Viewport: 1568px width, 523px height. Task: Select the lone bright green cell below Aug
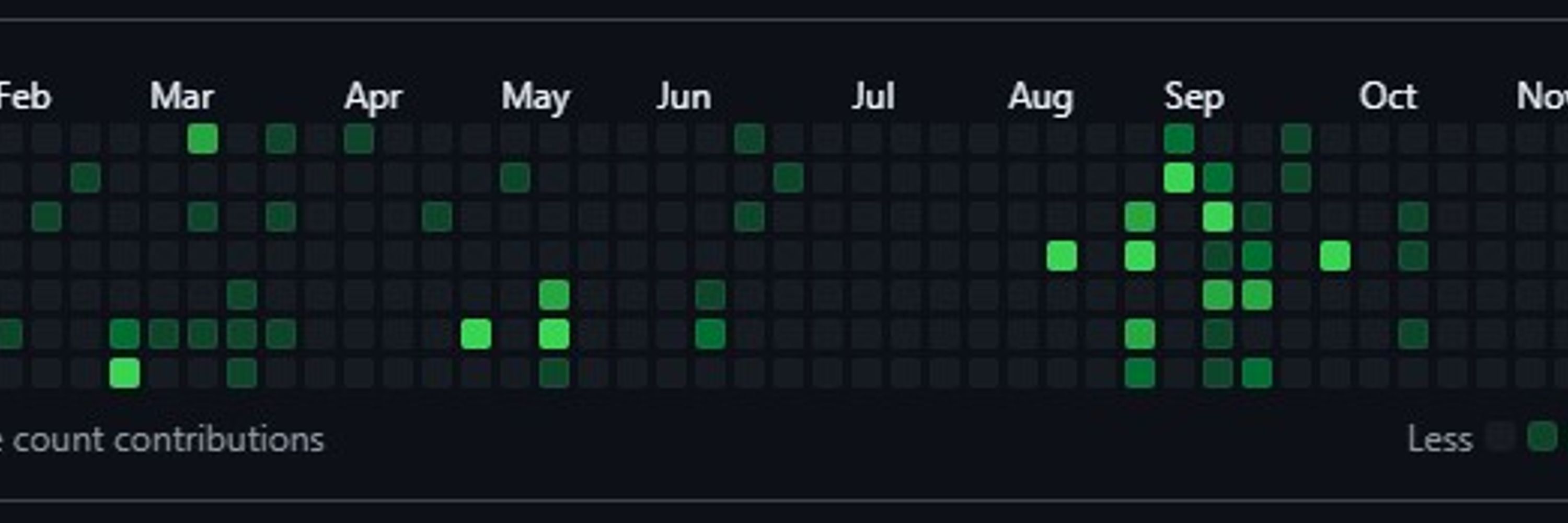point(1062,256)
